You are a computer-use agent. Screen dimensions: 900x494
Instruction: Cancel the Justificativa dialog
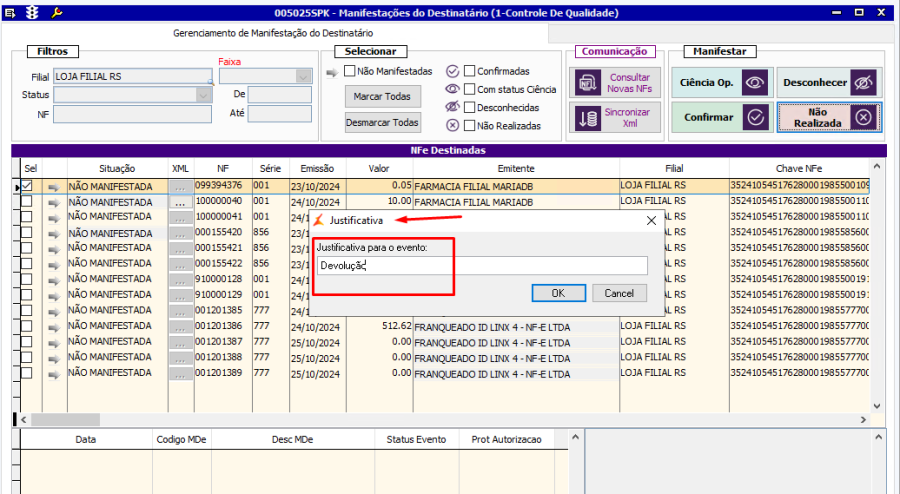(619, 293)
